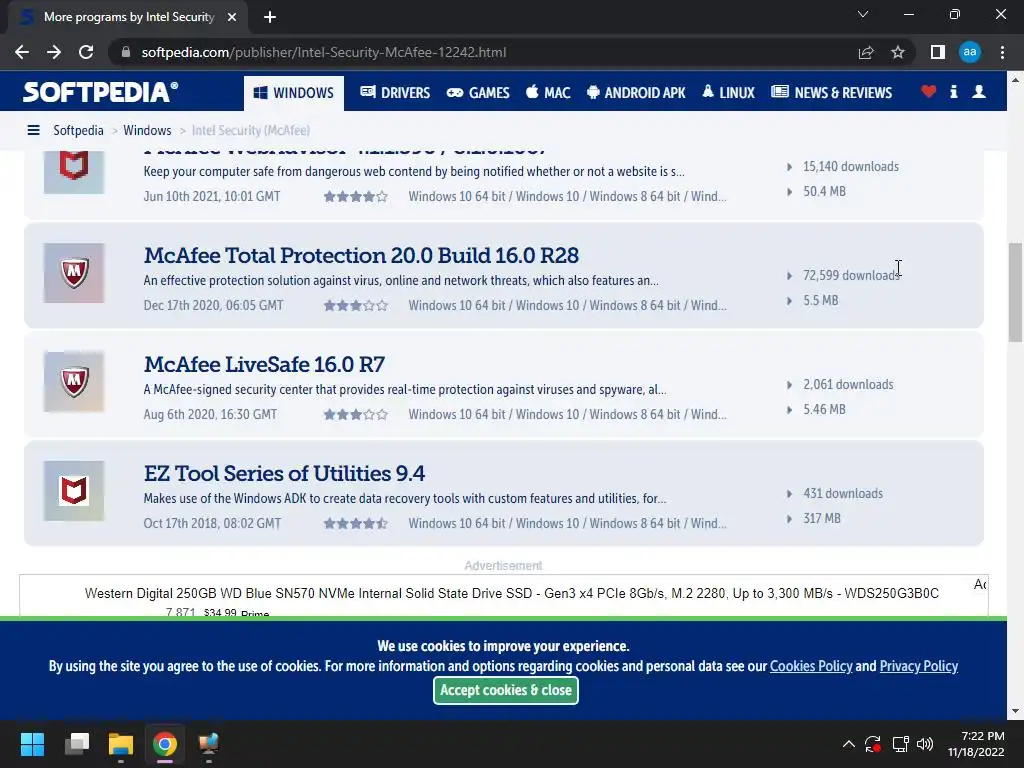The image size is (1024, 768).
Task: Open EZ Tool Series of Utilities 9.4
Action: click(x=284, y=473)
